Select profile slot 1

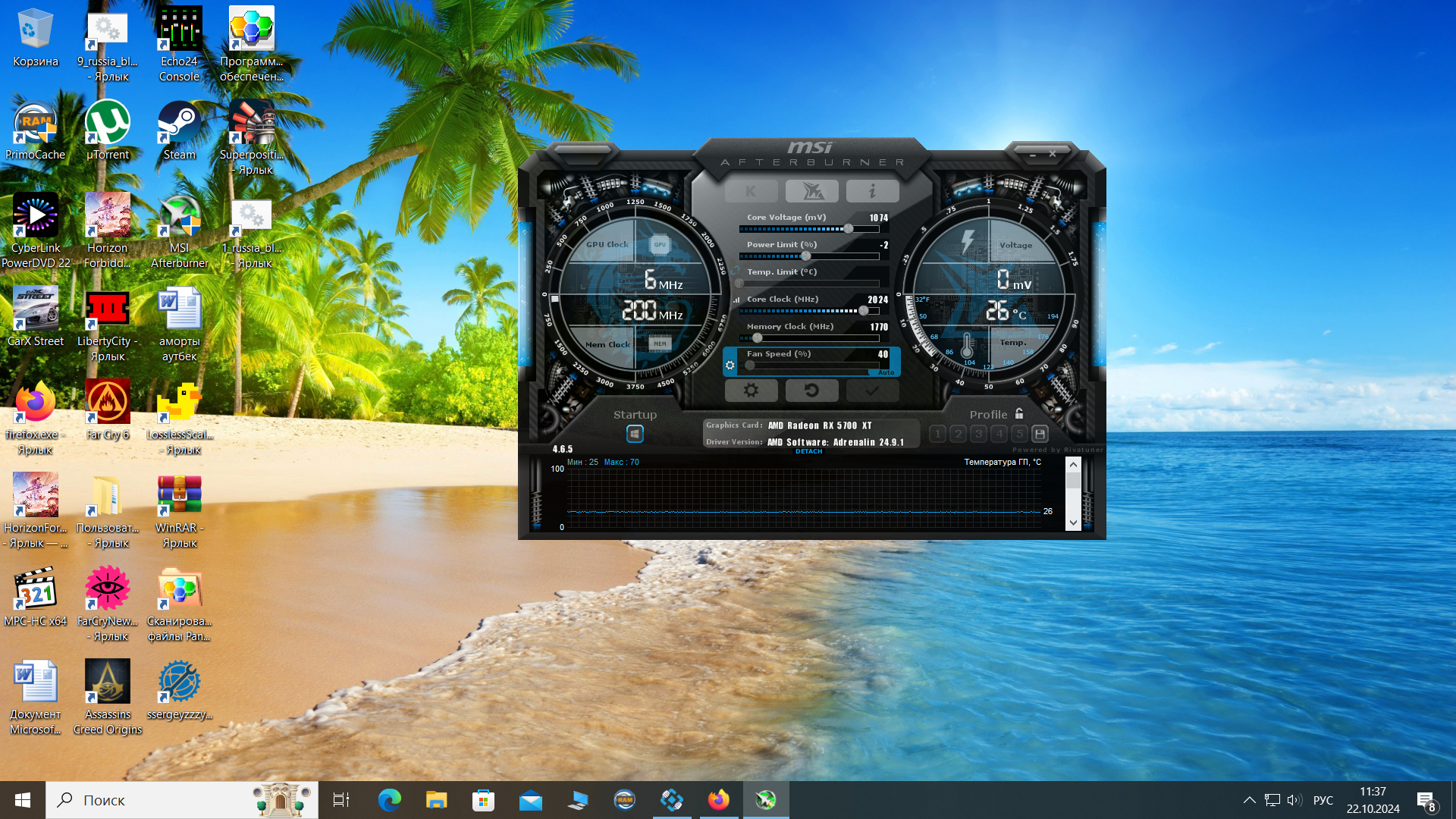(x=938, y=434)
